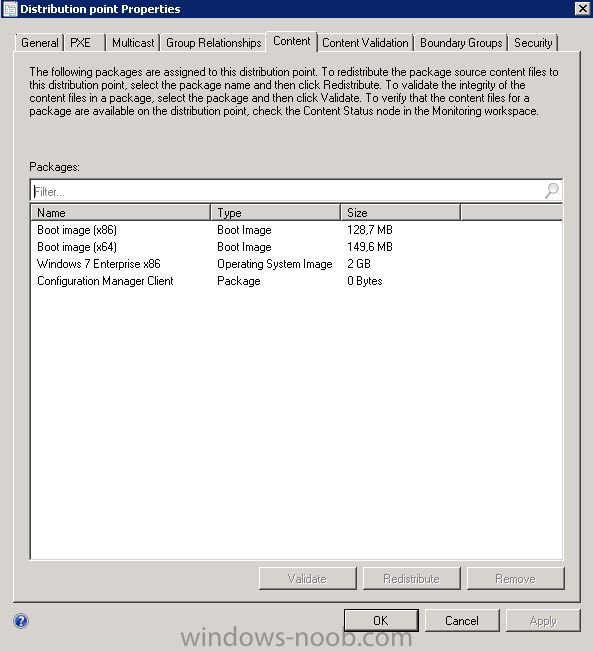Click the 0 Bytes size value
593x652 pixels.
(x=365, y=281)
